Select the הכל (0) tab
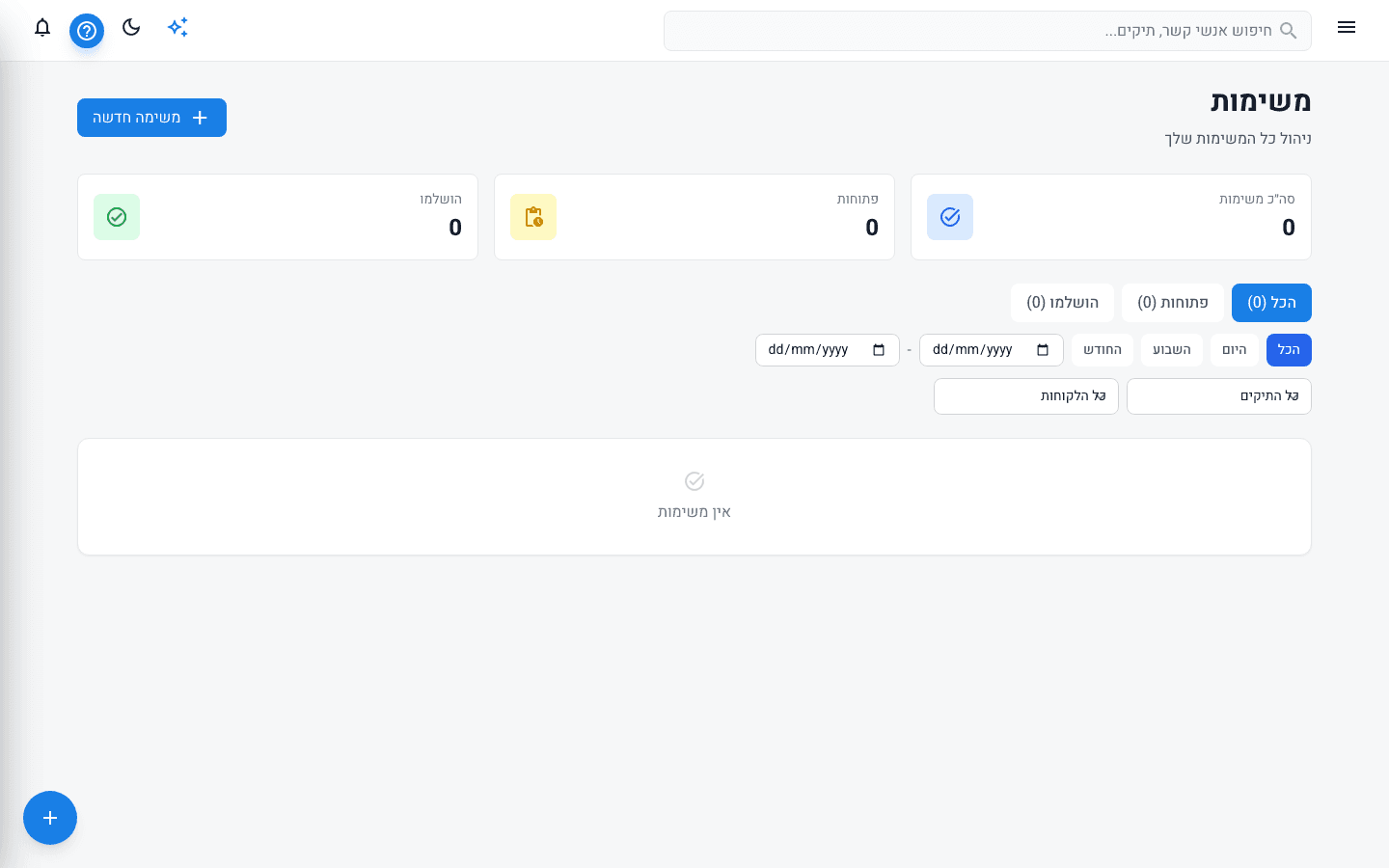This screenshot has width=1389, height=868. click(1271, 303)
